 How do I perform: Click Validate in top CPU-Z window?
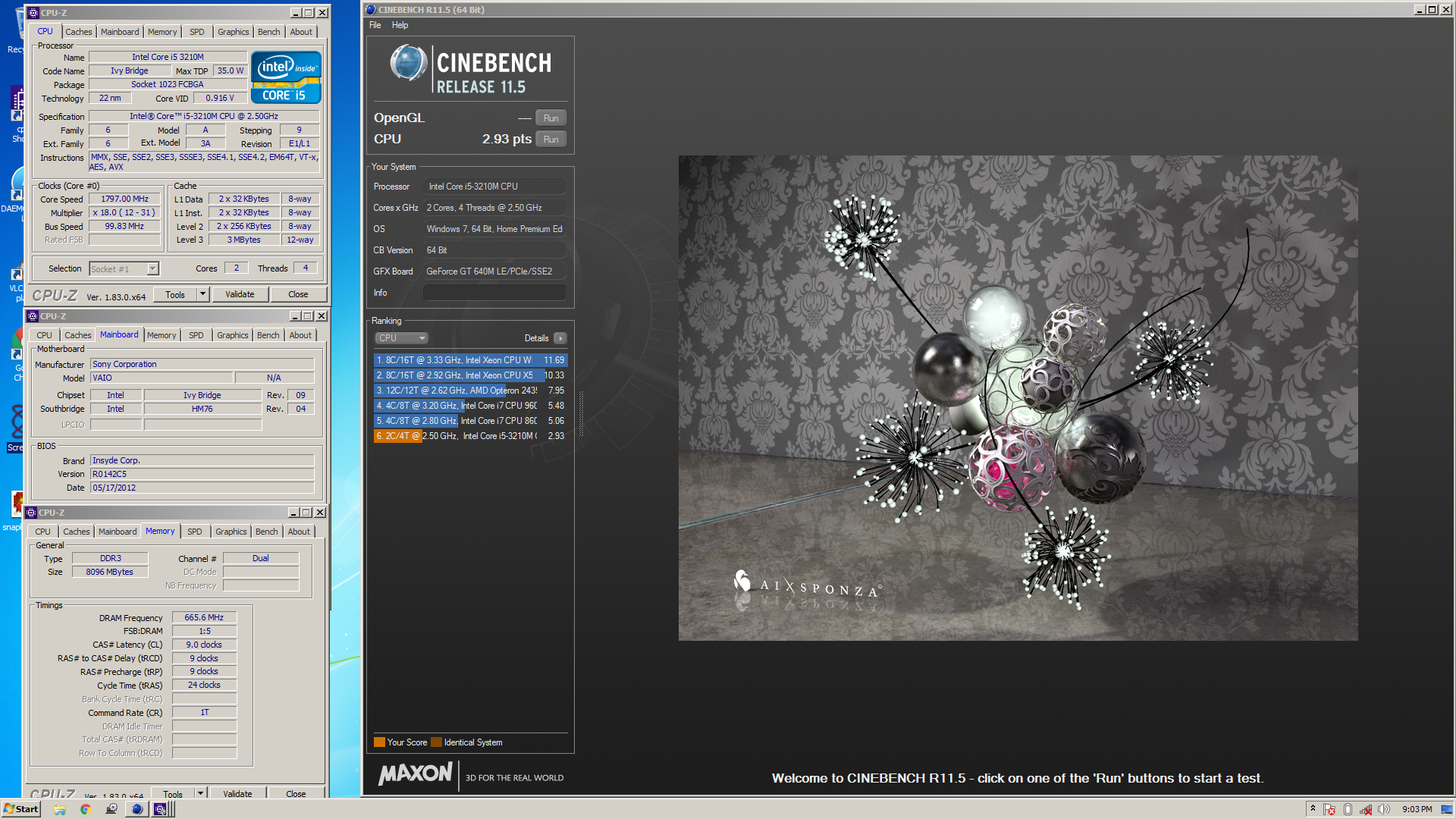pyautogui.click(x=240, y=294)
